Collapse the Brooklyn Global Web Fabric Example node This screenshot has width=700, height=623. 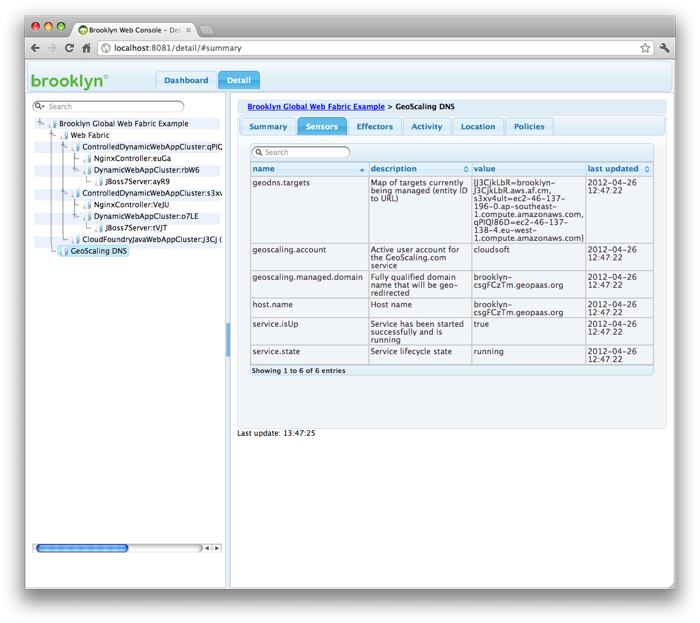pos(40,124)
